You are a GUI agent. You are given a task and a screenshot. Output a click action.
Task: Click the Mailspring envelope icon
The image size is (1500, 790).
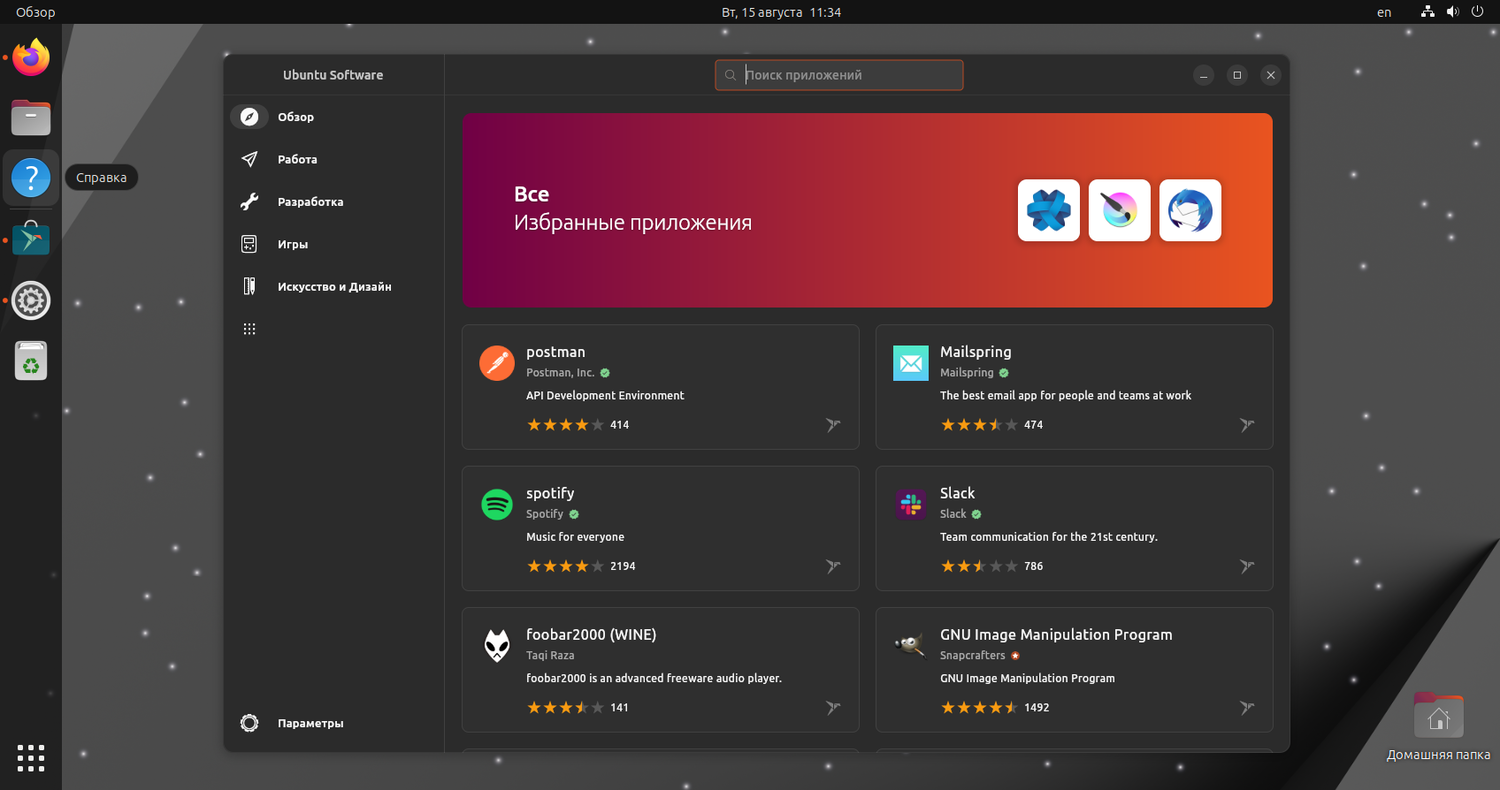(911, 363)
